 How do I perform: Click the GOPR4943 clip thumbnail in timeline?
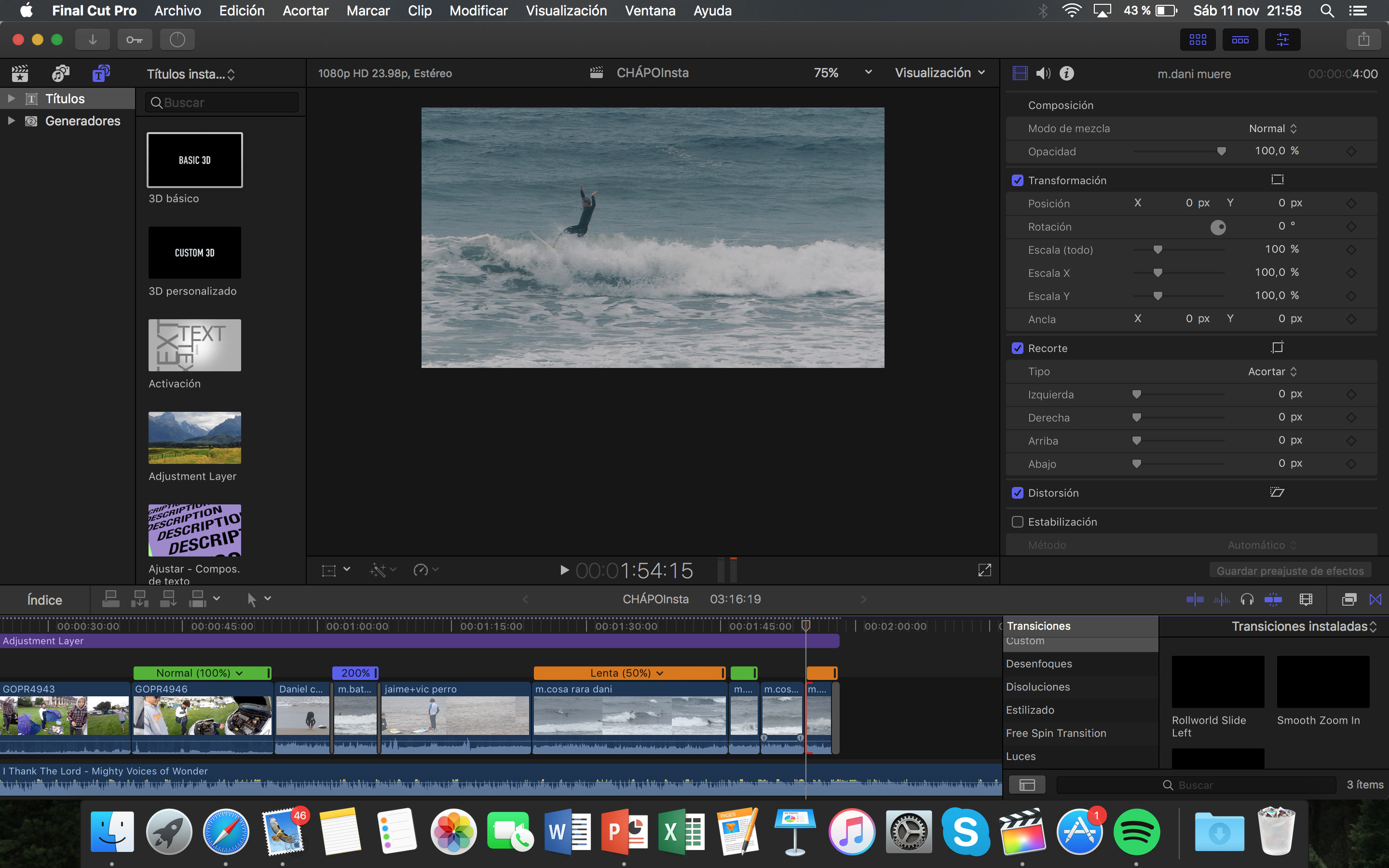point(64,714)
